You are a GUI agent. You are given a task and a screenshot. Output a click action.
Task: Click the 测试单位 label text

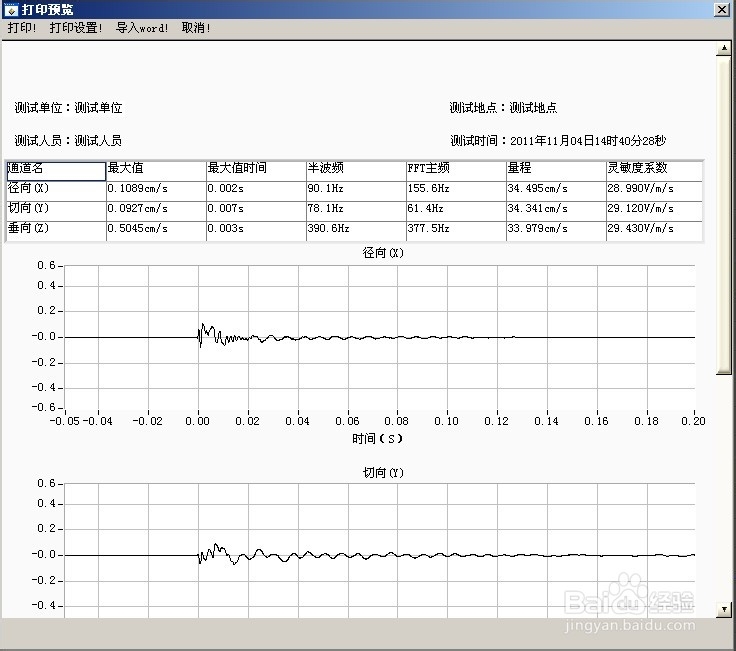68,108
